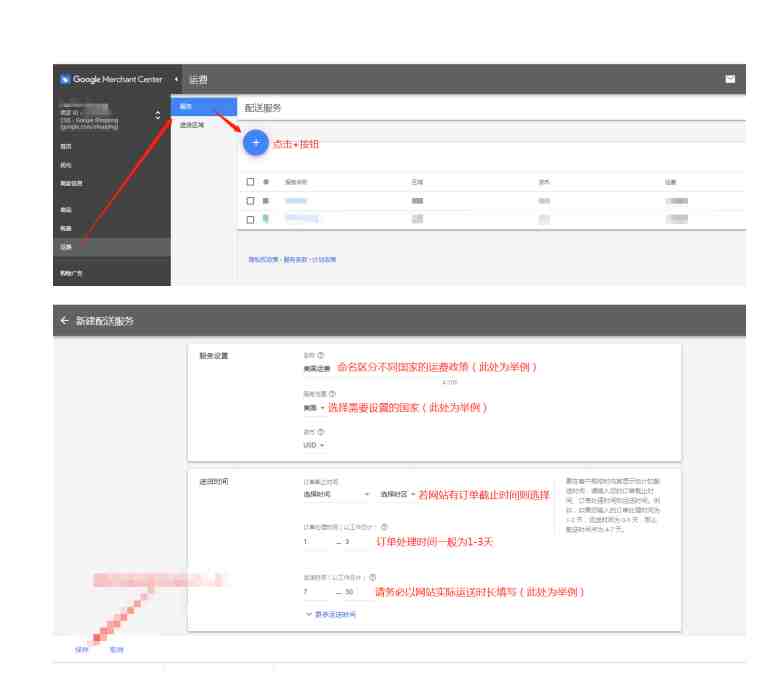Check the first shipping service row checkbox
The image size is (784, 678).
click(250, 200)
